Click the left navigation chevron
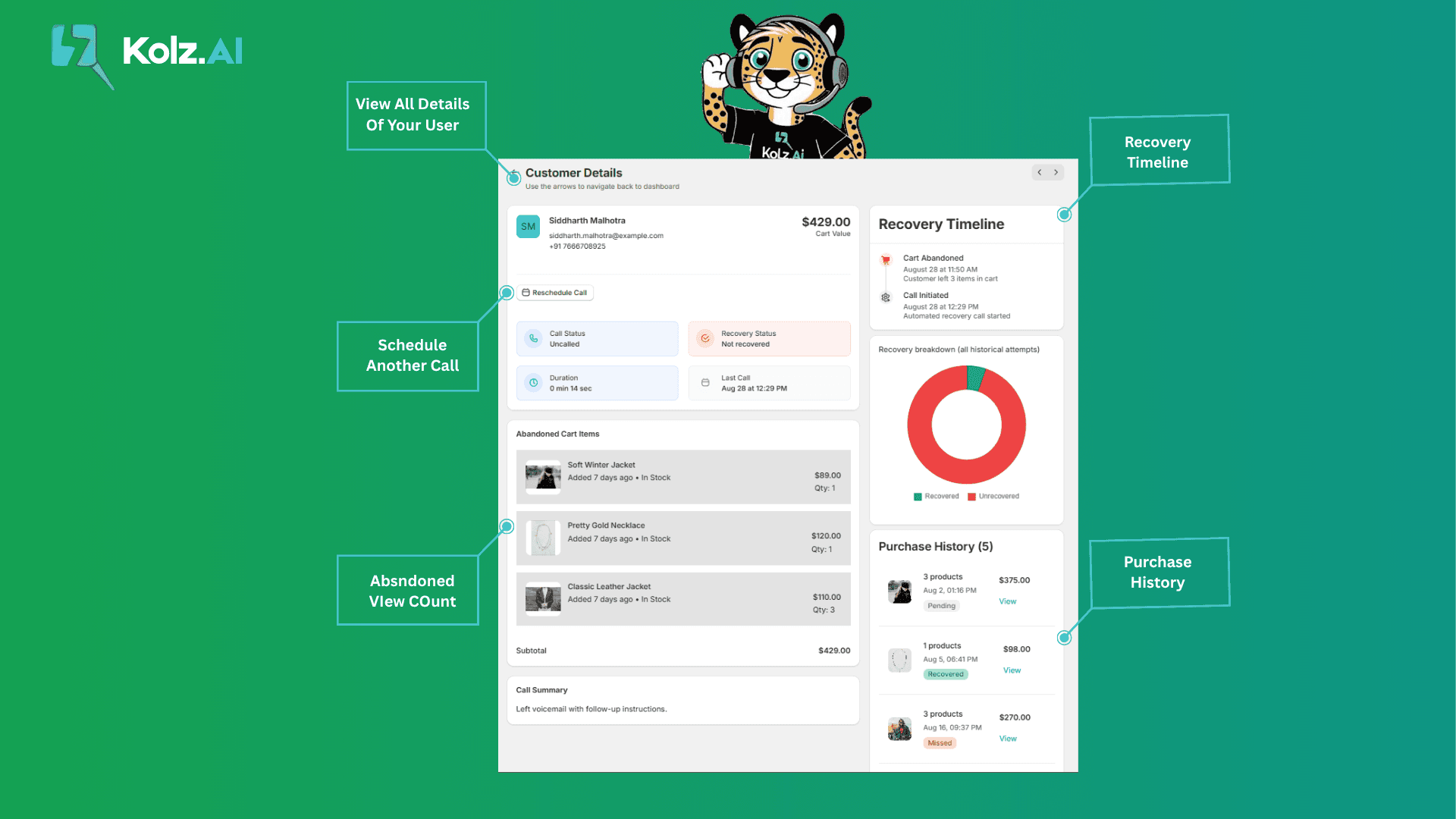 1039,172
